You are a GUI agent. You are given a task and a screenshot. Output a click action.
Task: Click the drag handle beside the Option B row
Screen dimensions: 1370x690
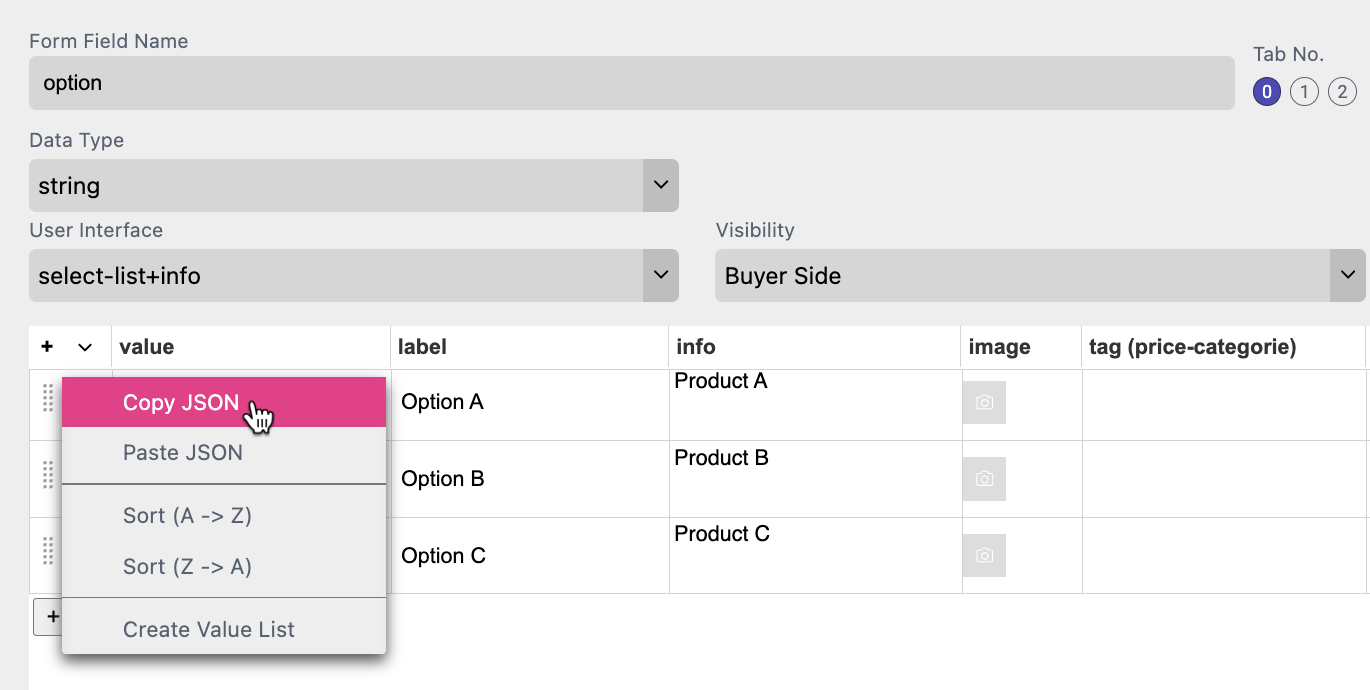coord(47,478)
